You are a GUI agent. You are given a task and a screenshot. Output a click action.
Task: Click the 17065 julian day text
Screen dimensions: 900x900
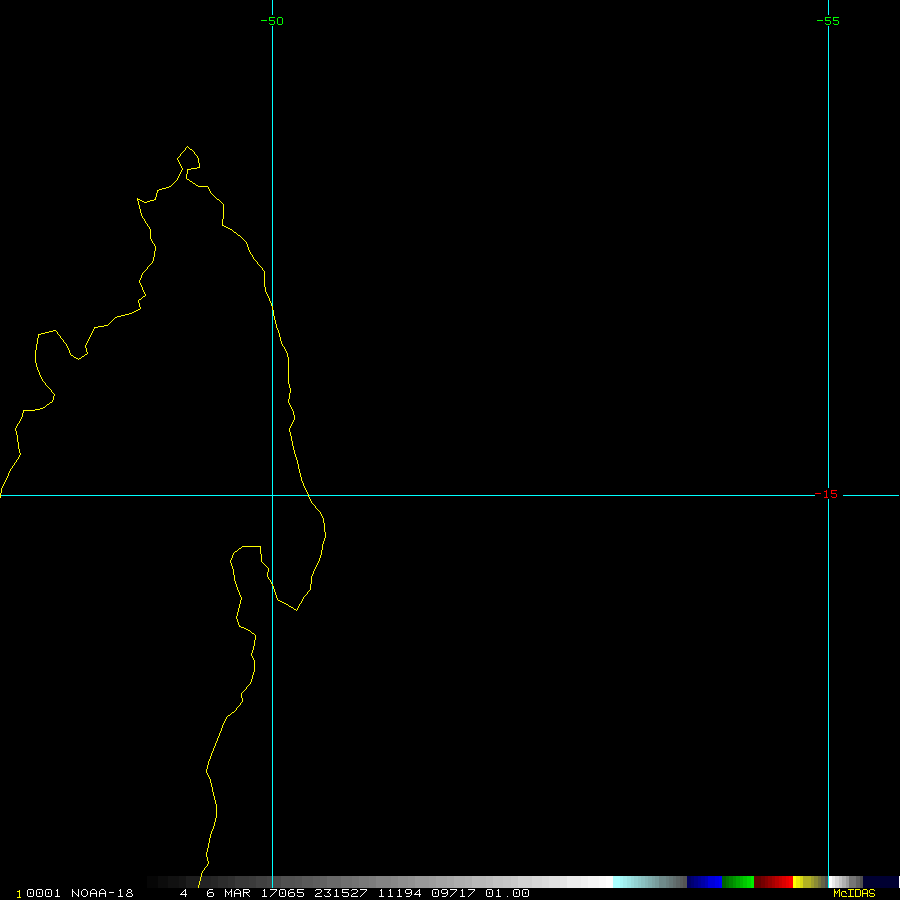coord(283,893)
